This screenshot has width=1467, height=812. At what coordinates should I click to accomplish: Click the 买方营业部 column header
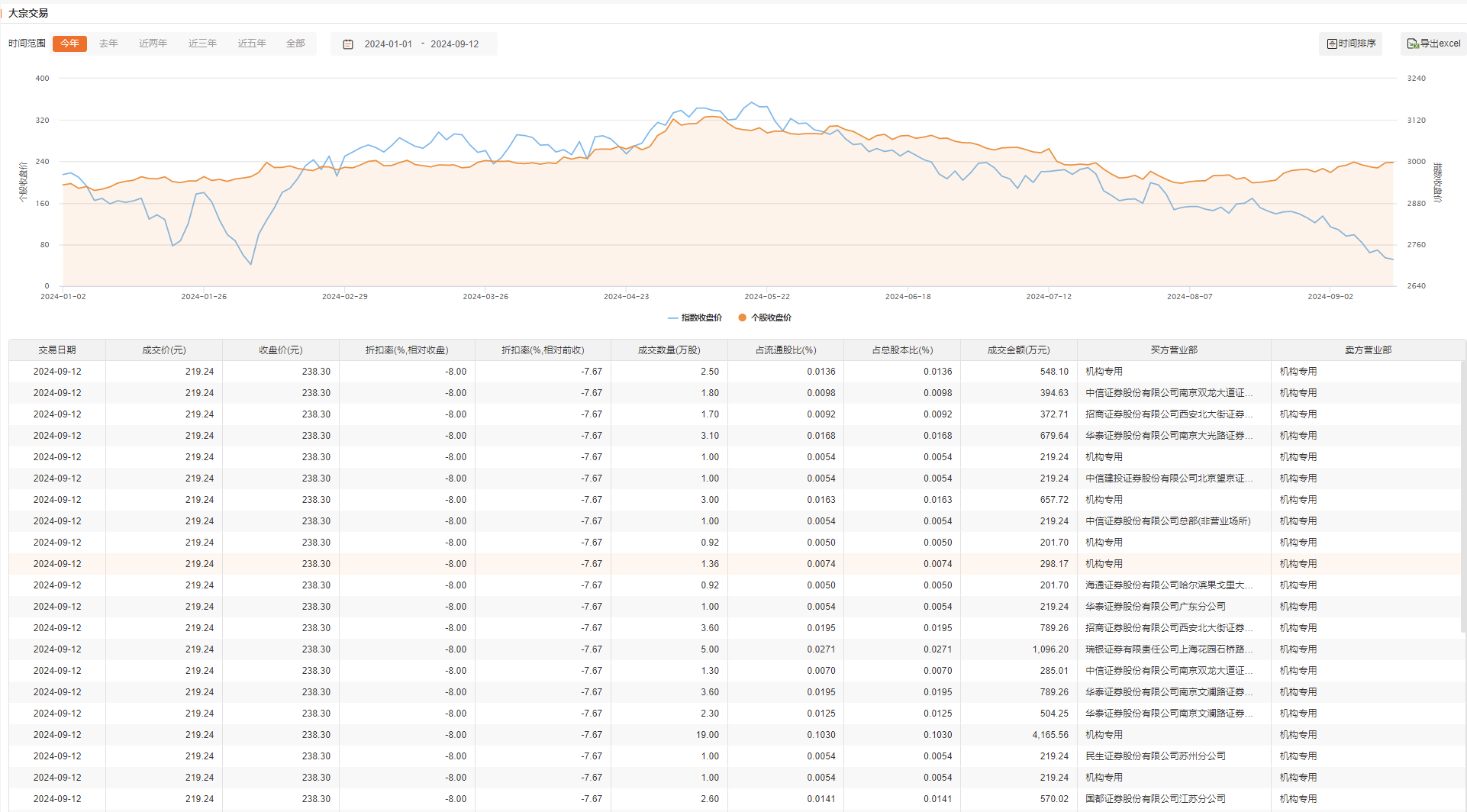pos(1174,350)
